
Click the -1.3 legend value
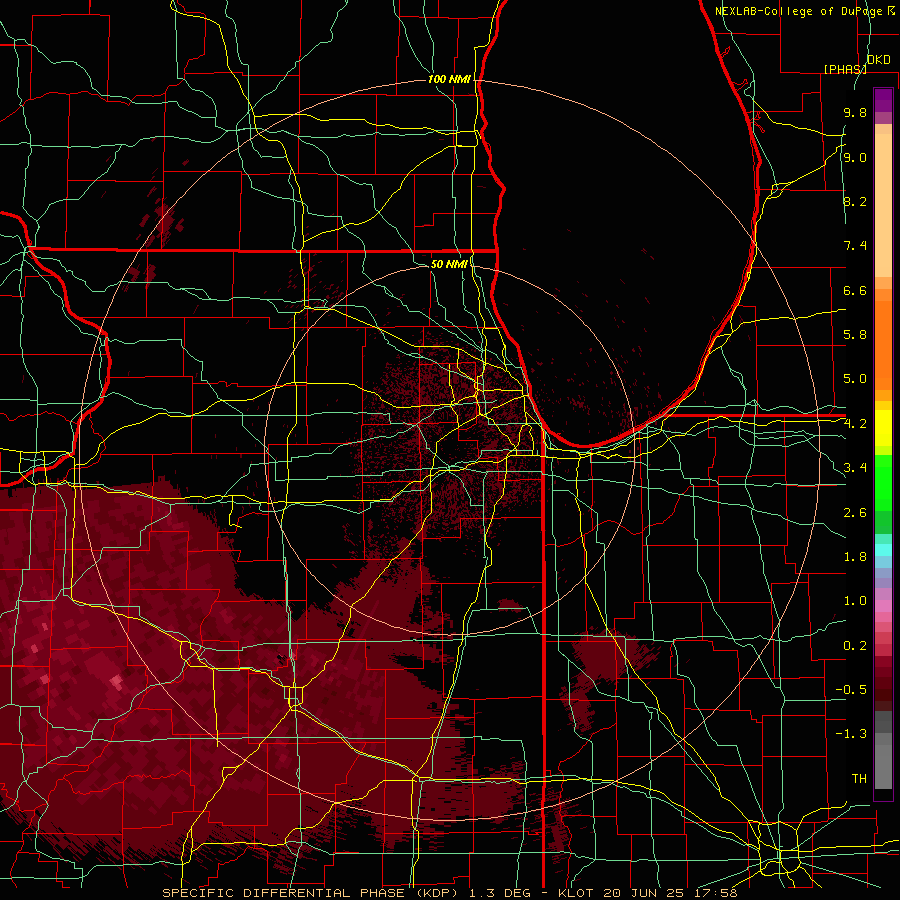851,734
